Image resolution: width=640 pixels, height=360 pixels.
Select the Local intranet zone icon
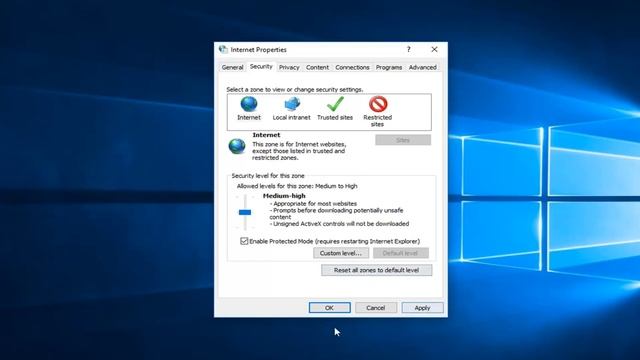click(x=292, y=104)
